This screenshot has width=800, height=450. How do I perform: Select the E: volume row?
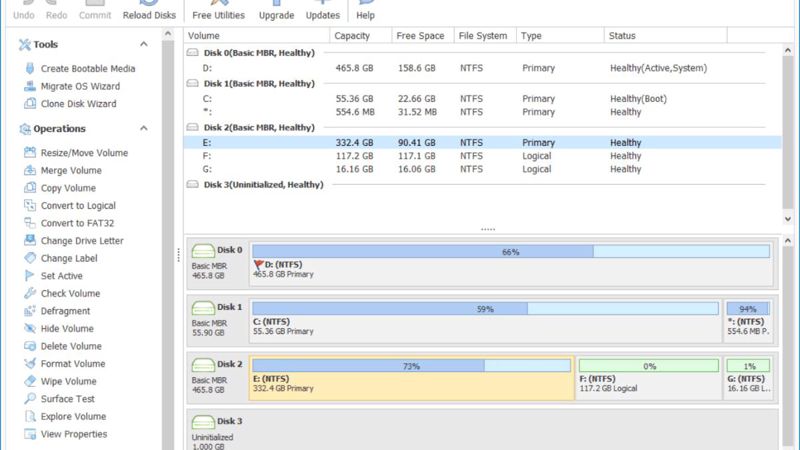click(482, 142)
